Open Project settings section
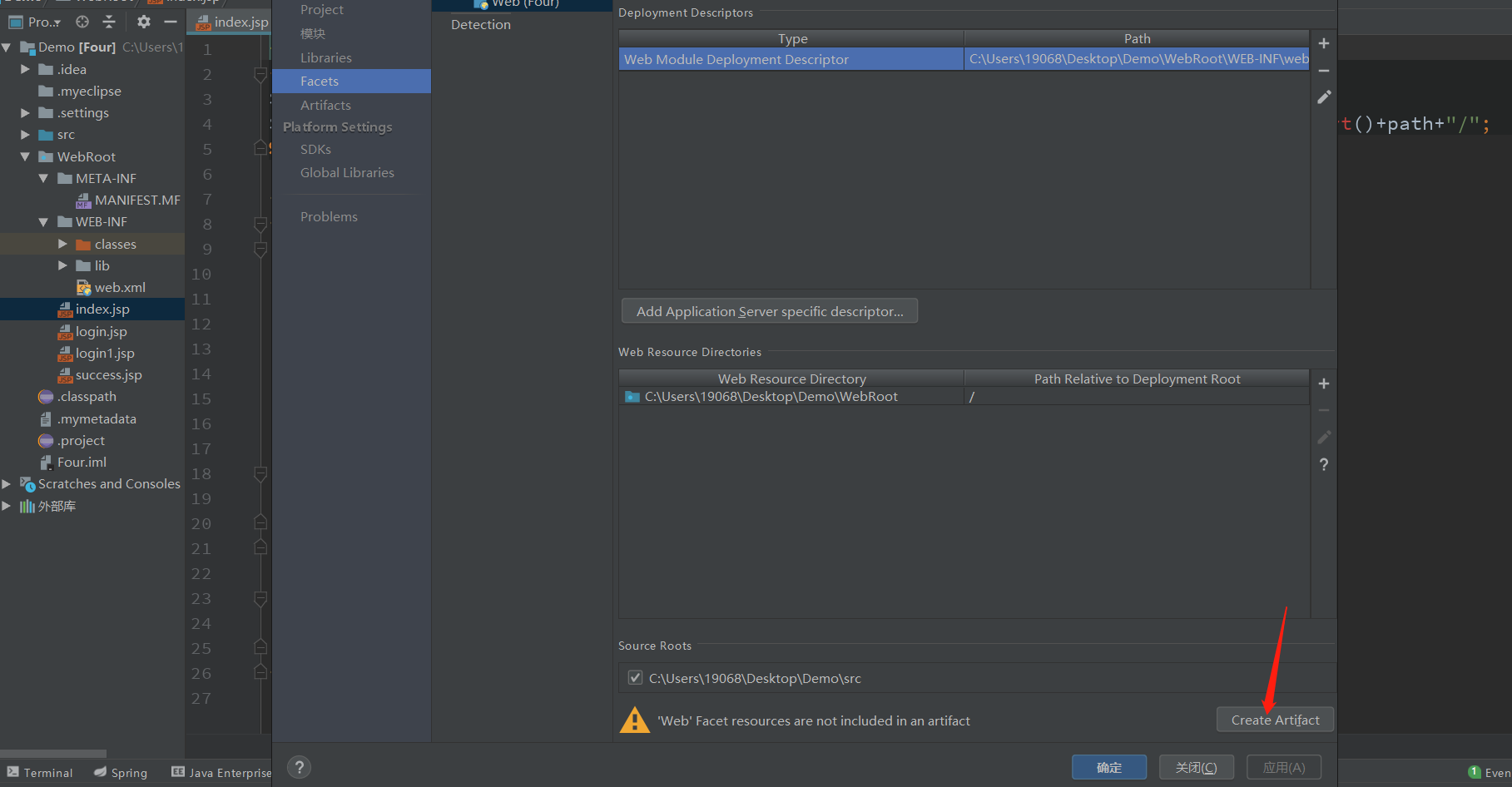Image resolution: width=1512 pixels, height=787 pixels. click(322, 9)
